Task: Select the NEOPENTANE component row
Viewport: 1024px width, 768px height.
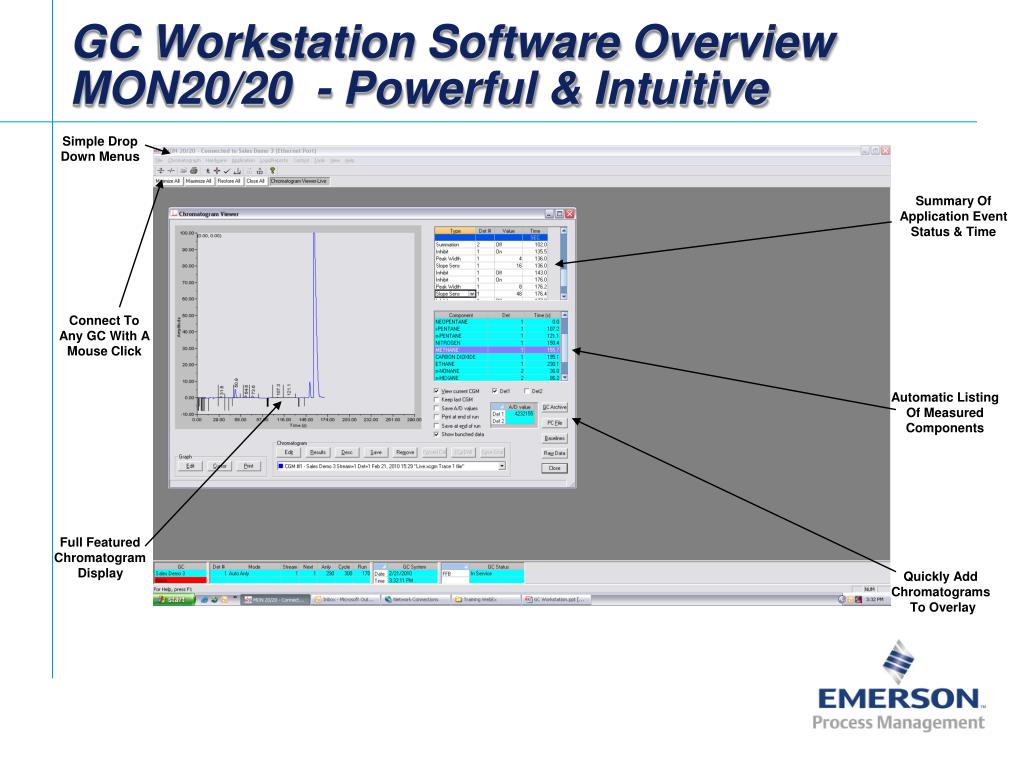Action: click(x=498, y=322)
